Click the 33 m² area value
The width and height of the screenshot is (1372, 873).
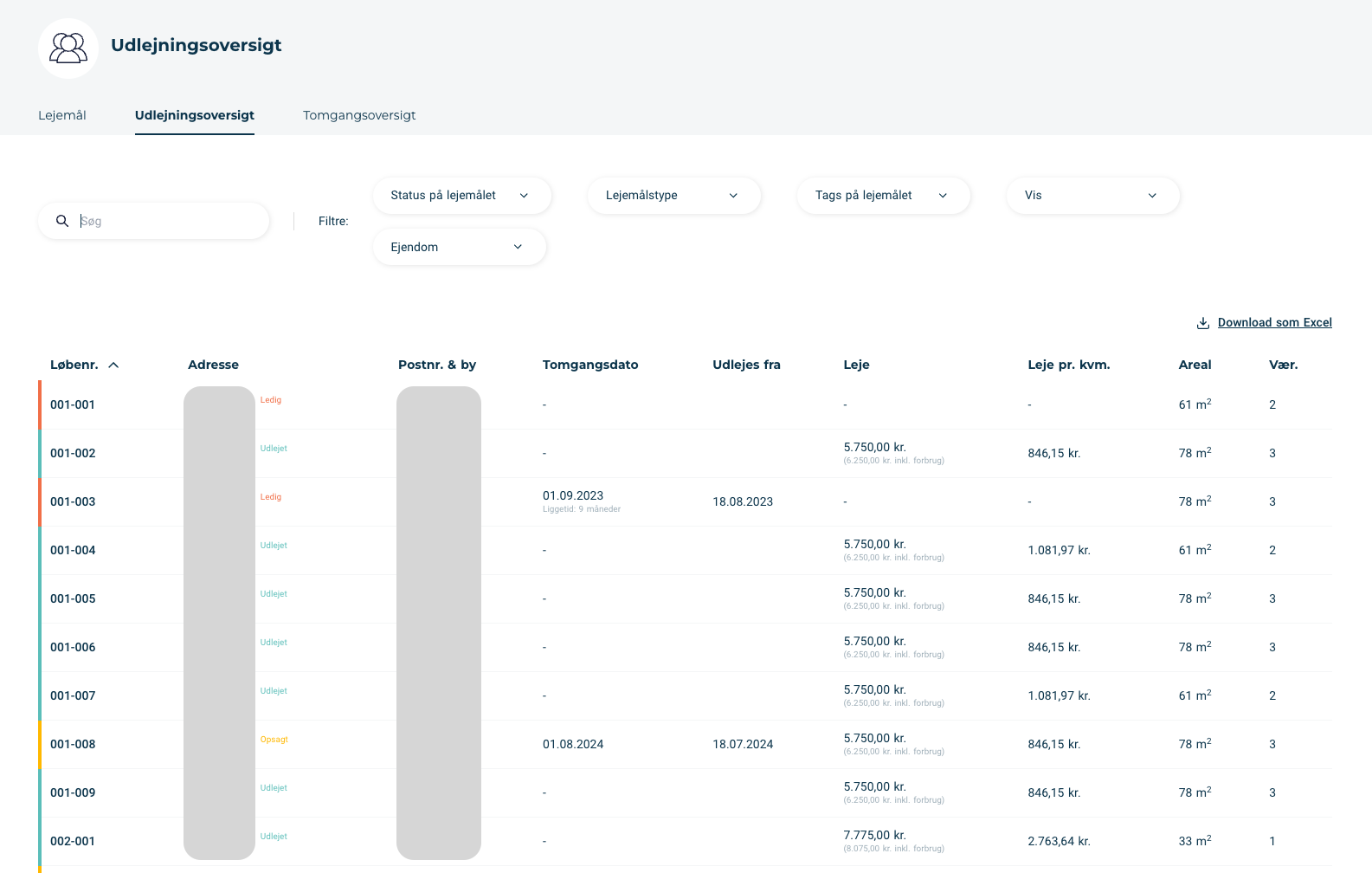pyautogui.click(x=1195, y=841)
